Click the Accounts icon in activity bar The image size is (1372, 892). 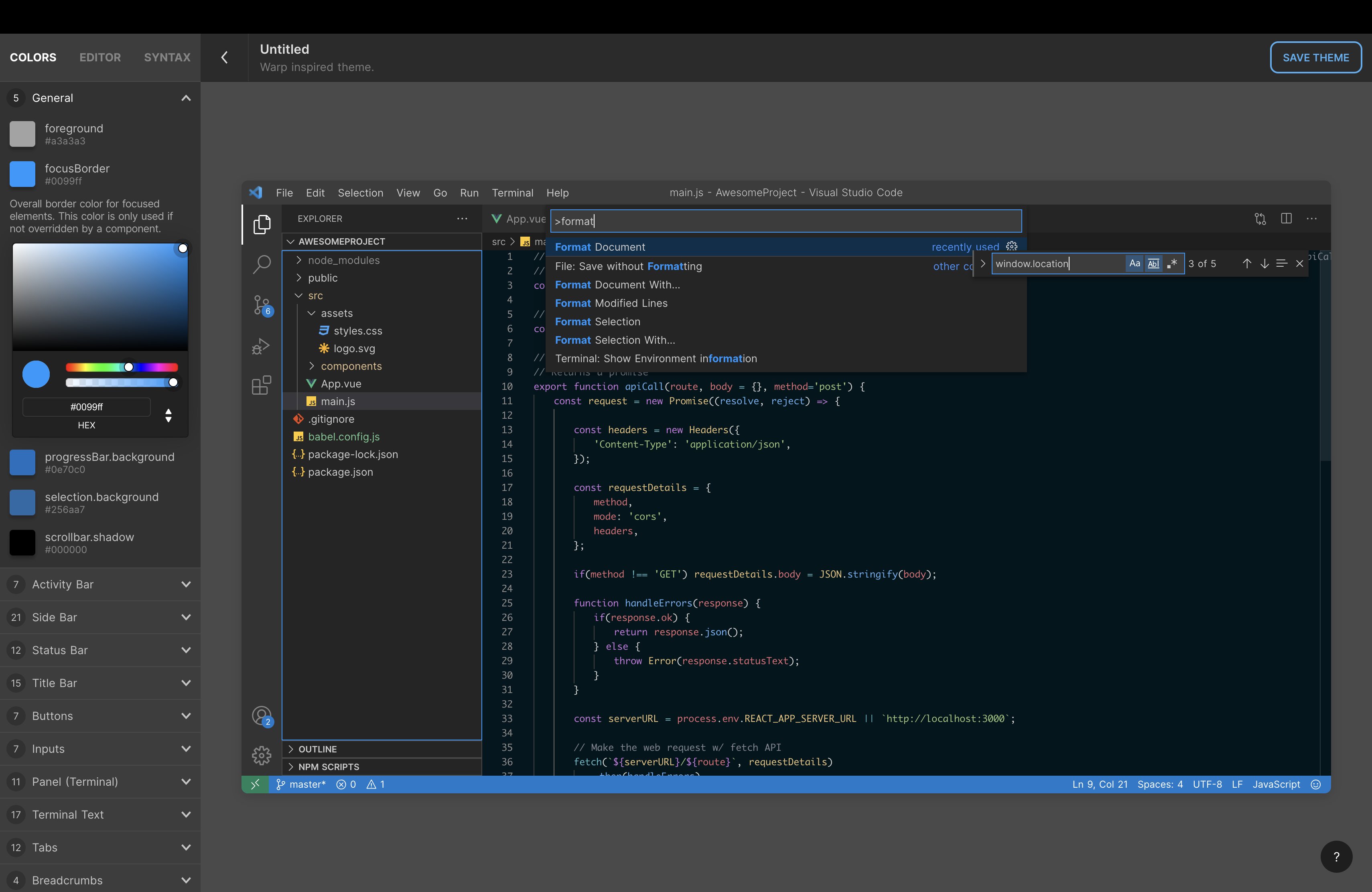[261, 716]
